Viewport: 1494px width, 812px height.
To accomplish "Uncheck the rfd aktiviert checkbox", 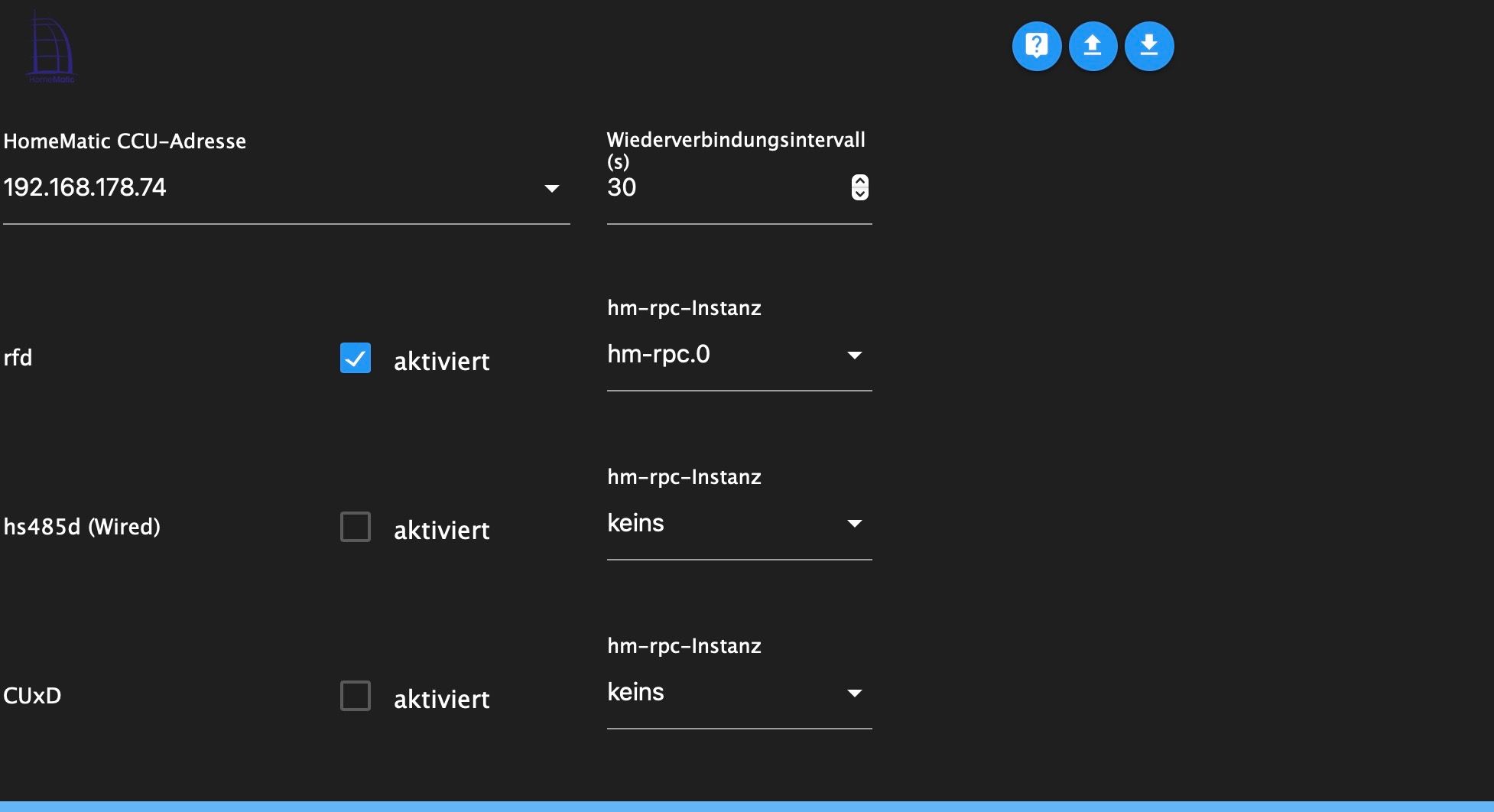I will click(x=356, y=358).
